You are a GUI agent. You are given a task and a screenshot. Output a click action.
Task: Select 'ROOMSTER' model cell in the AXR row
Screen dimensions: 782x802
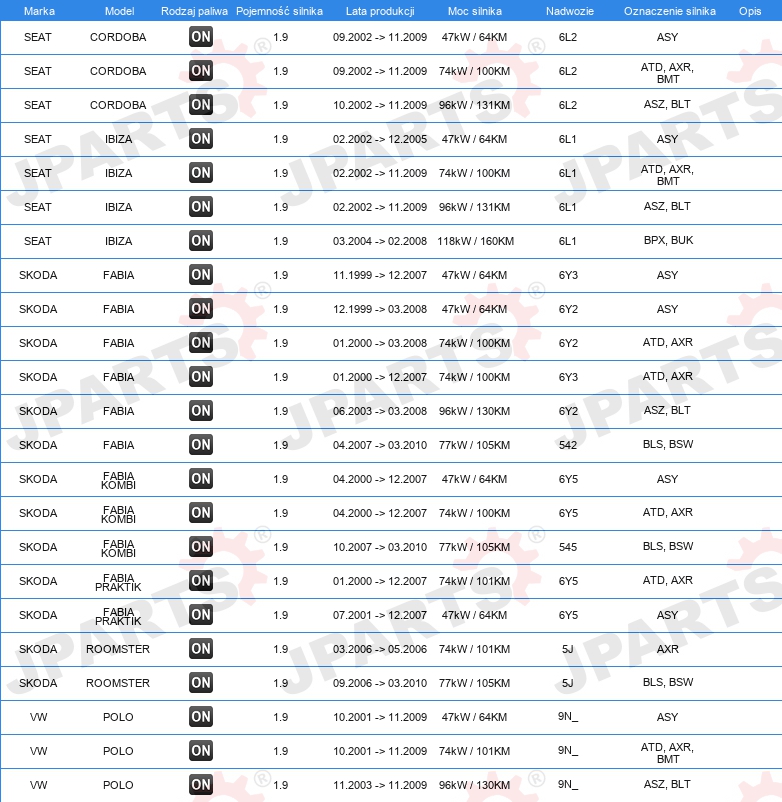(x=118, y=649)
